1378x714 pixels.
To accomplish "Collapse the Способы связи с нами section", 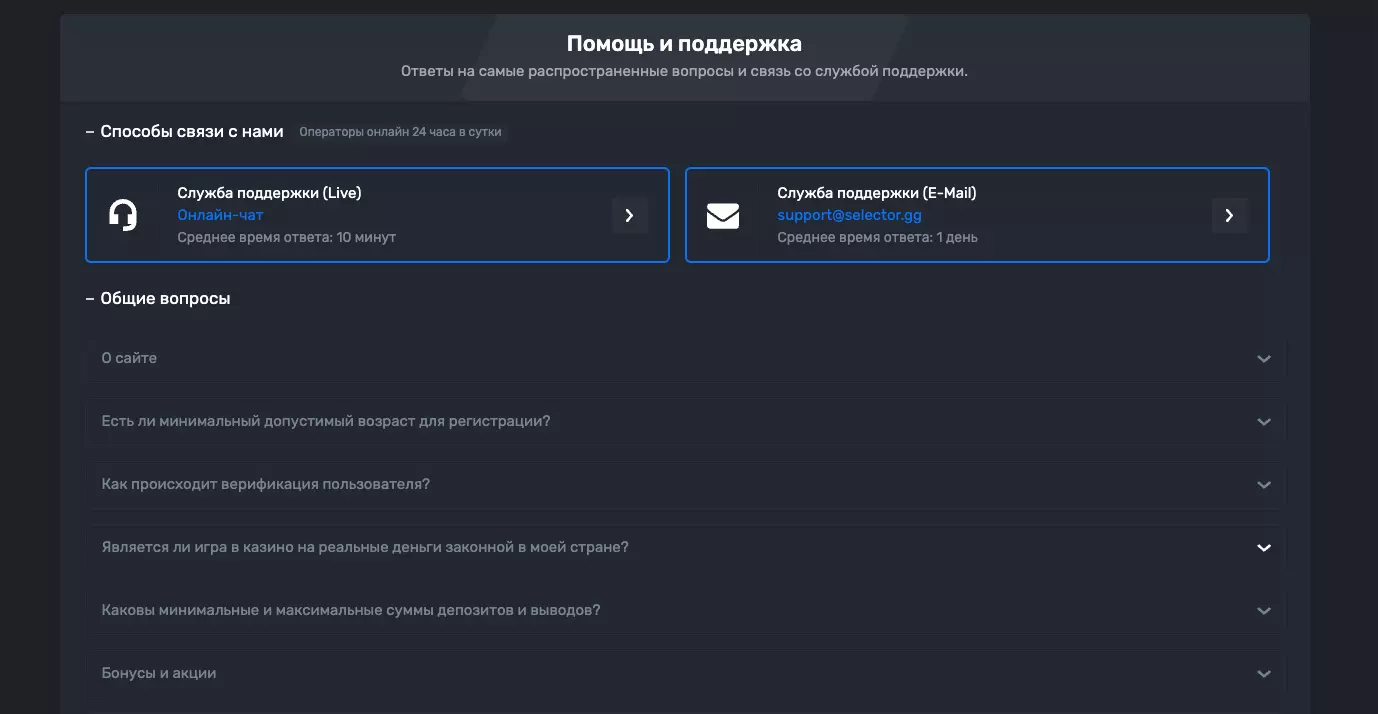I will click(x=88, y=130).
